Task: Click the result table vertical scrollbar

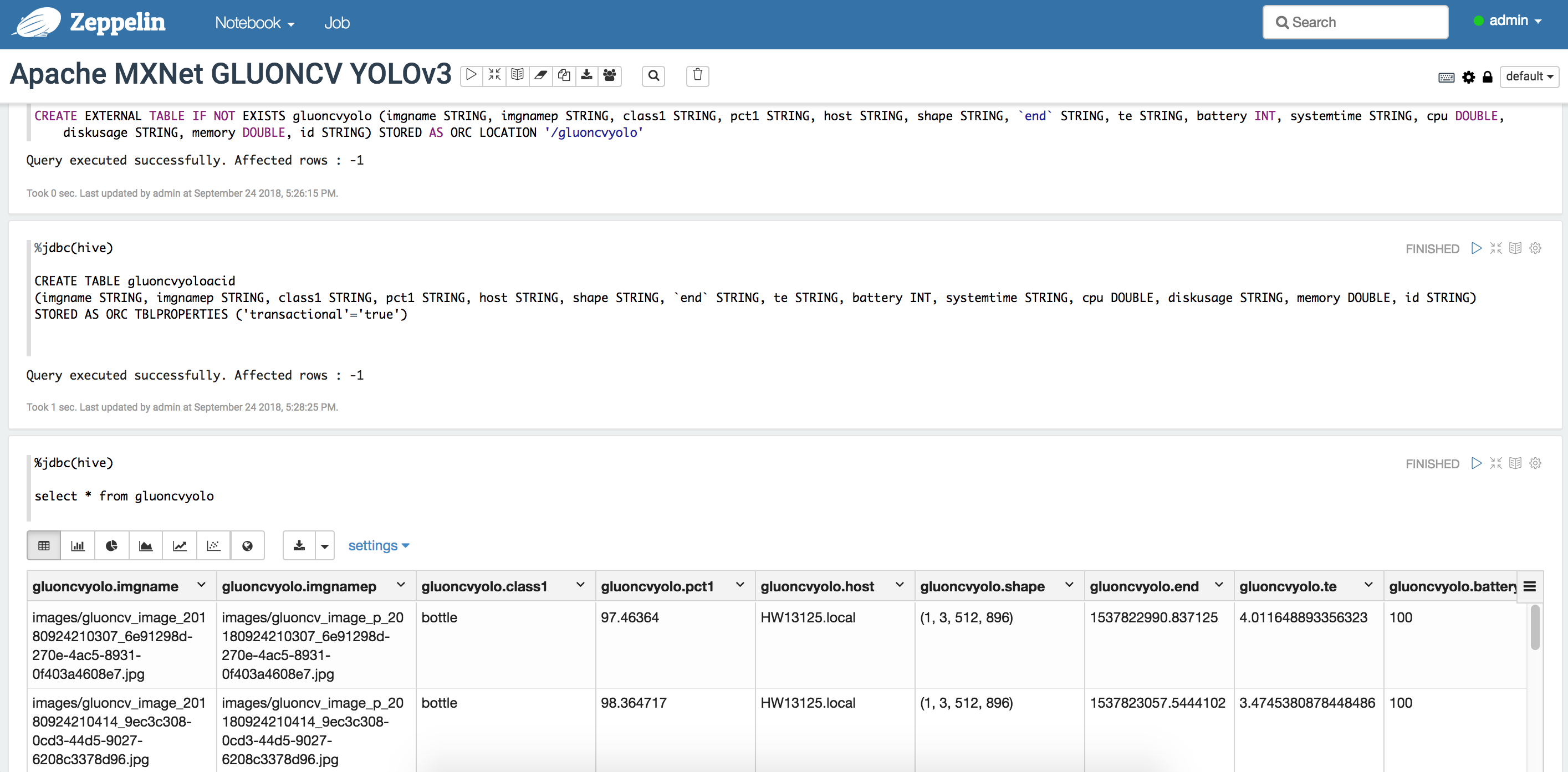Action: coord(1535,627)
